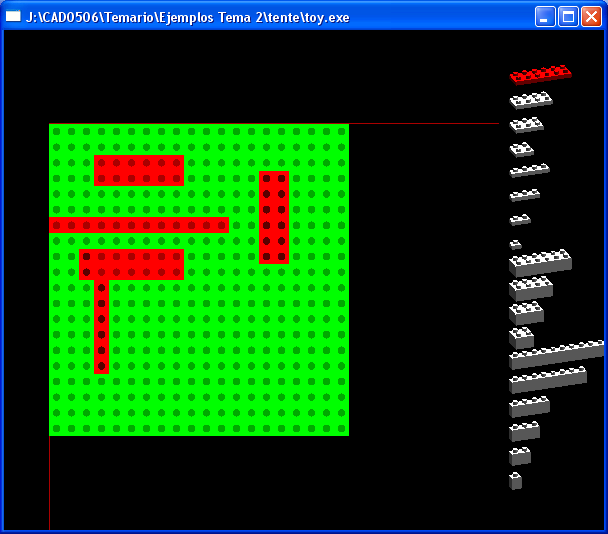Maximize the toy.exe window
Viewport: 608px width, 534px height.
point(568,17)
